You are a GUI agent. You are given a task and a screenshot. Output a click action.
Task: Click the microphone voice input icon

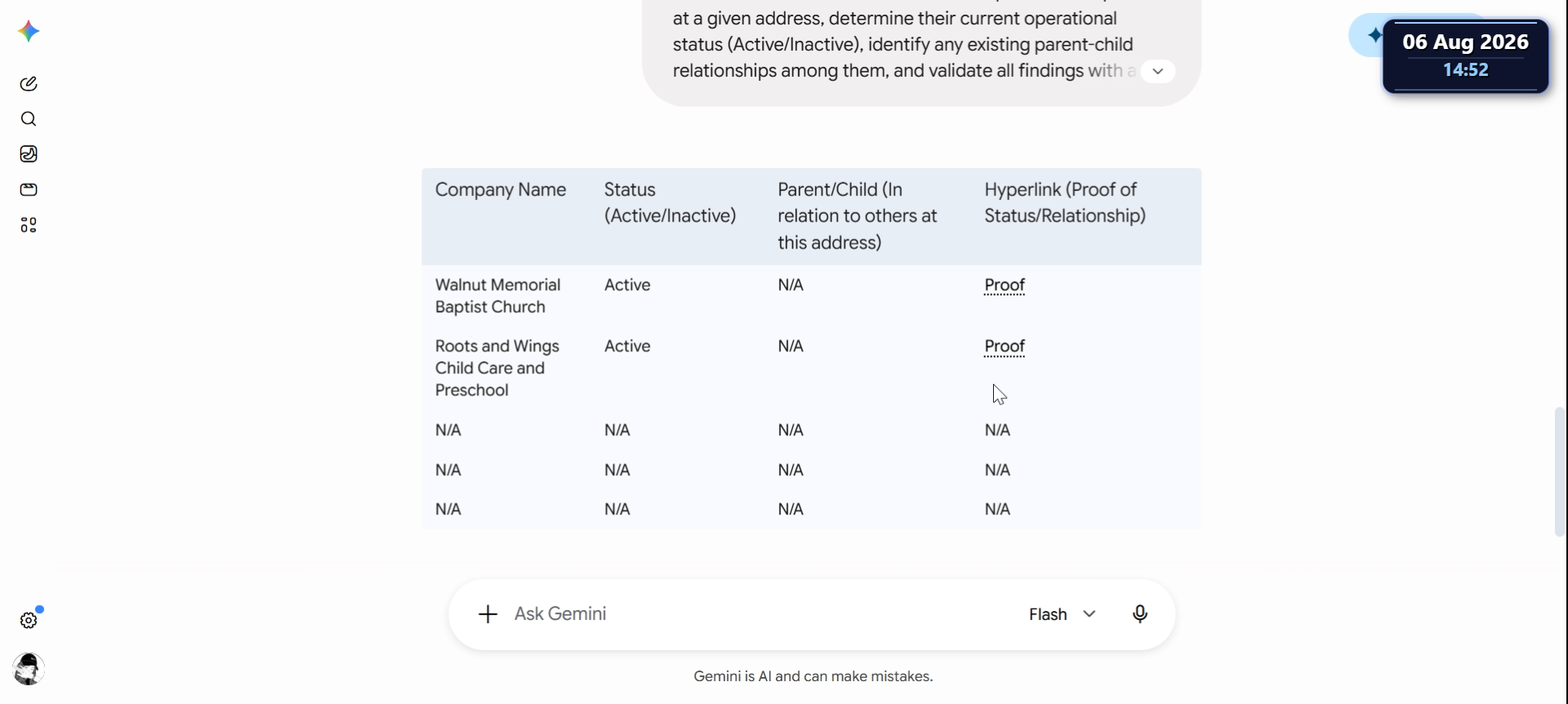pos(1140,614)
